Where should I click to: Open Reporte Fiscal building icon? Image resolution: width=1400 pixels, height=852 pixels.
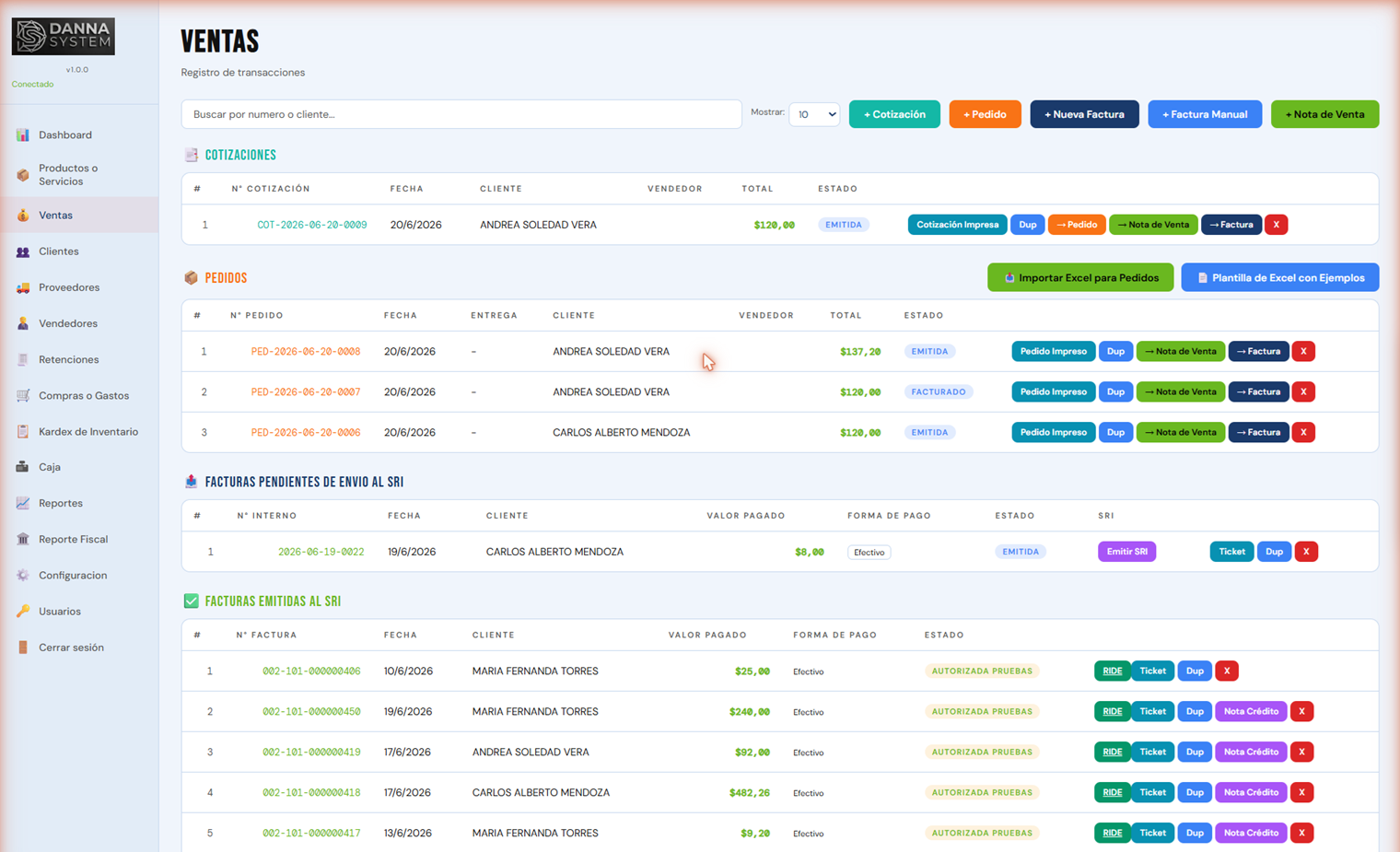pos(23,539)
